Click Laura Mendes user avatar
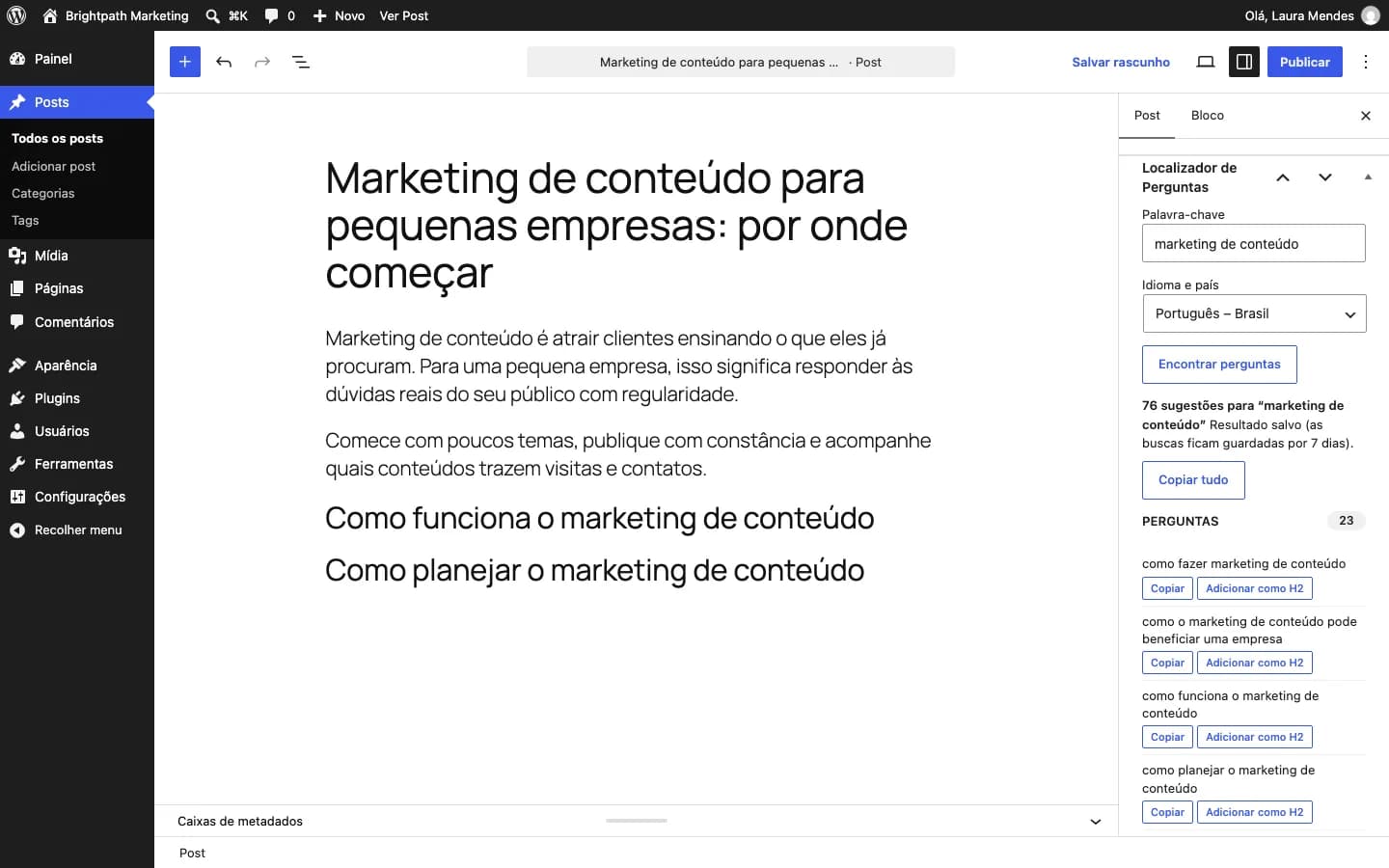The width and height of the screenshot is (1389, 868). (1371, 15)
